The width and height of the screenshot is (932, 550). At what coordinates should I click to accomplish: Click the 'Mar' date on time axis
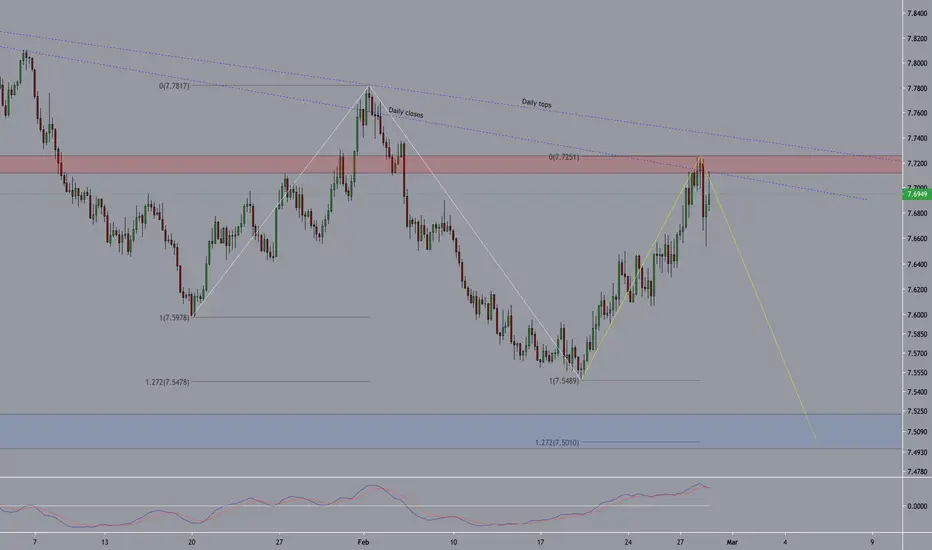tap(732, 542)
